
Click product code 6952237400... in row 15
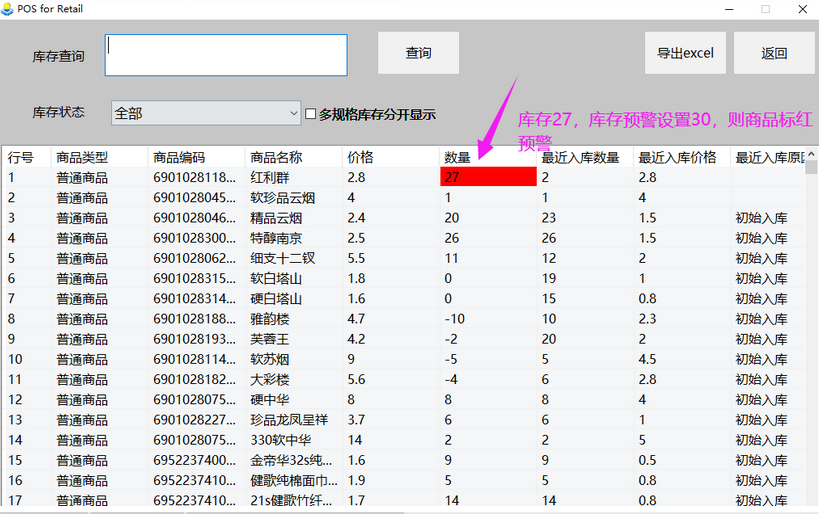(x=194, y=460)
